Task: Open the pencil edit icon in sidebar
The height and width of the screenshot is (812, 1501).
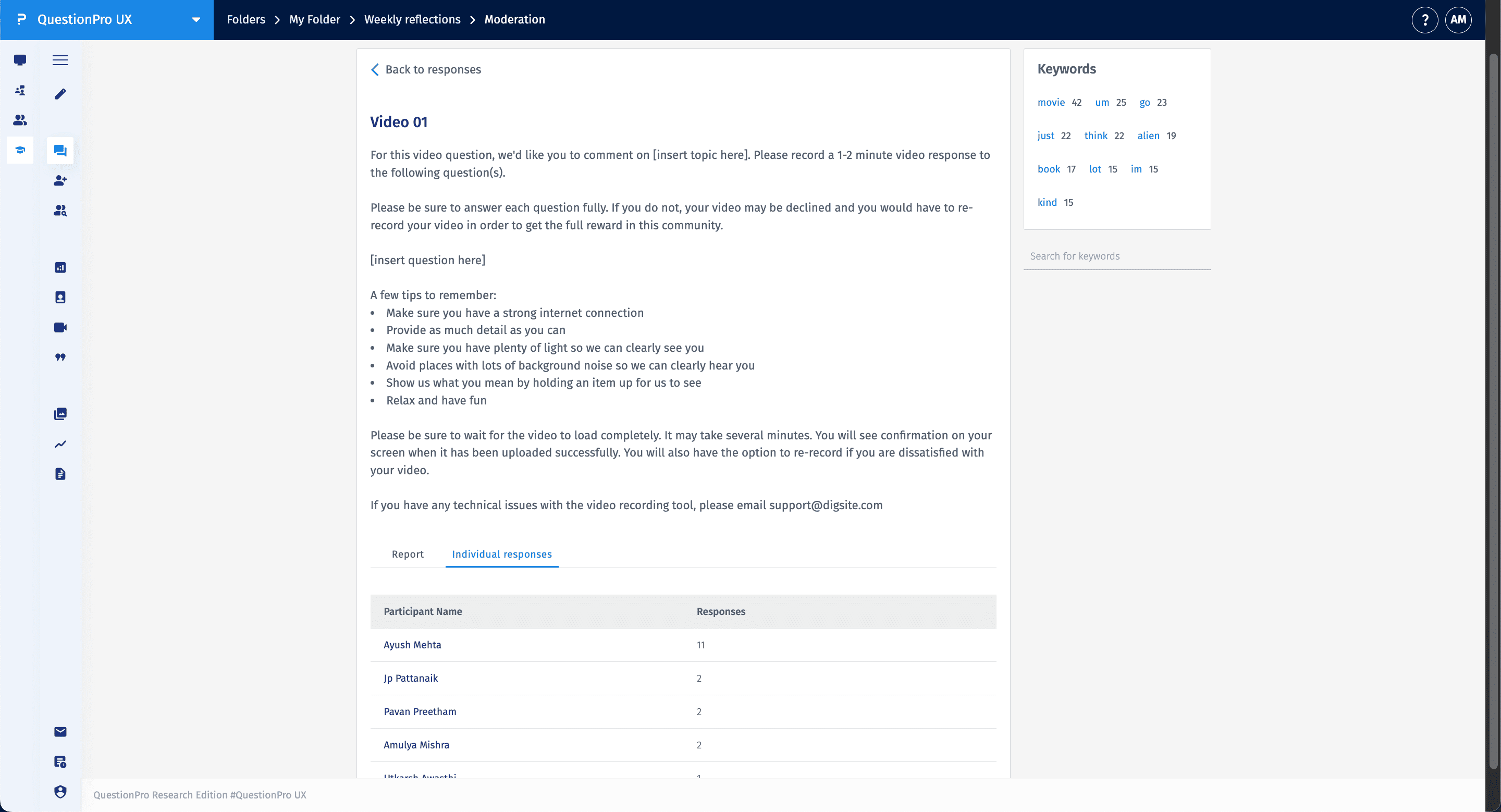Action: point(59,94)
